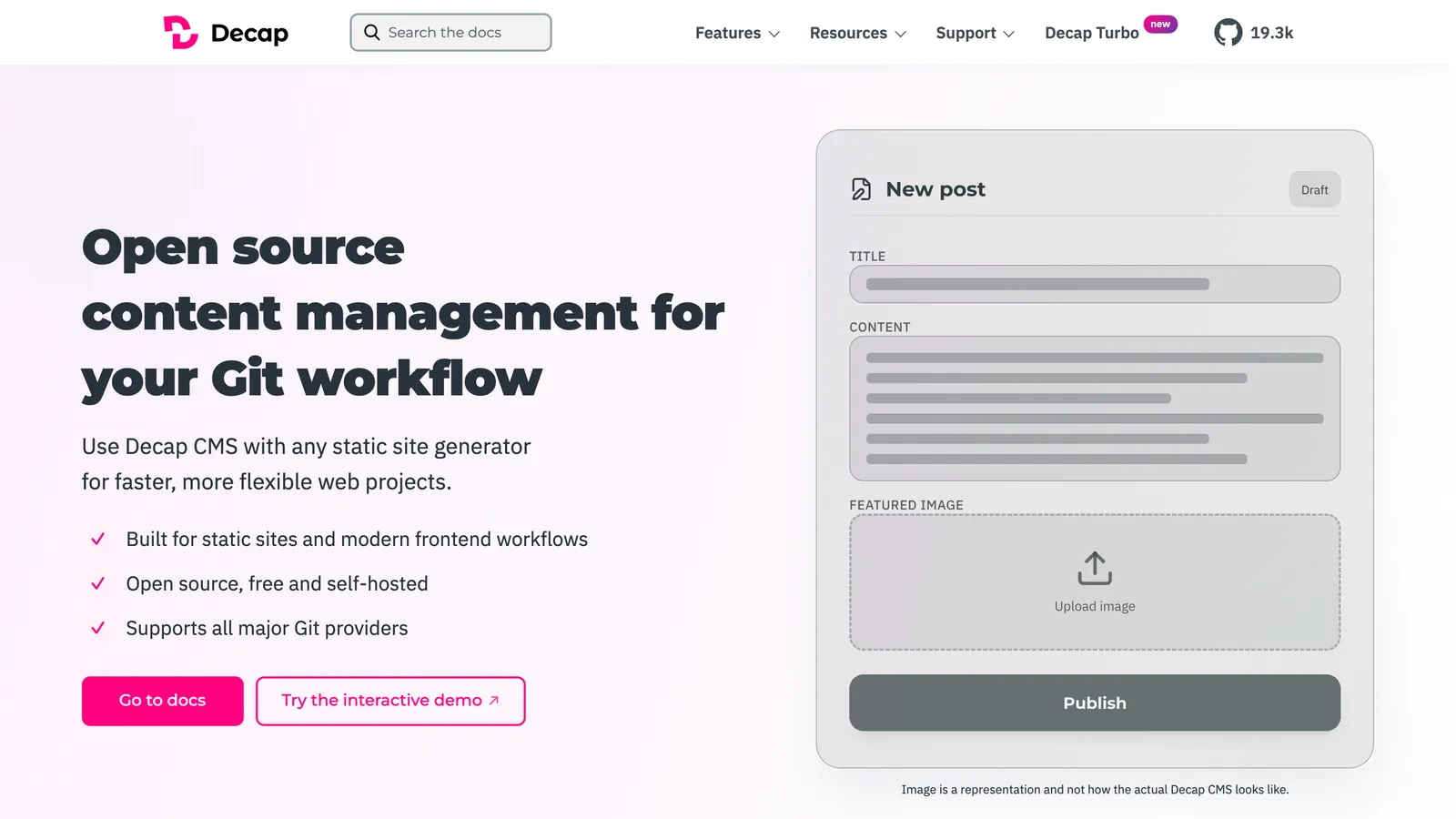
Task: Click the Publish button
Action: coord(1095,703)
